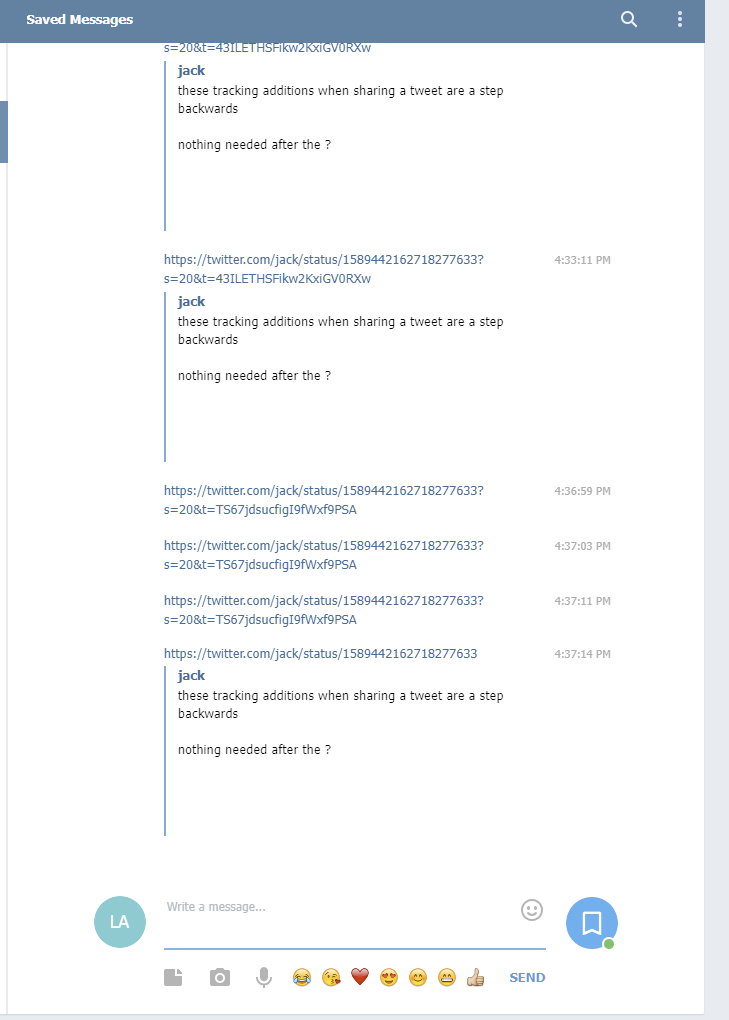Screen dimensions: 729x1020
Task: Open the twitter link sent at 4:37:14 PM
Action: pos(320,654)
